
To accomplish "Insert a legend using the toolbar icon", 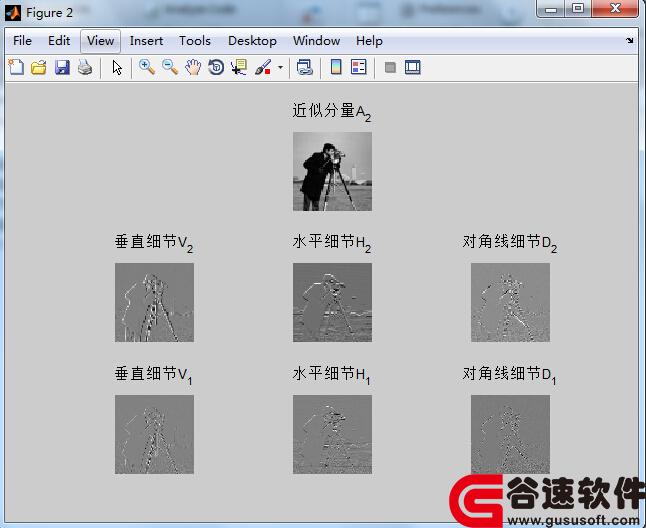I will [359, 67].
